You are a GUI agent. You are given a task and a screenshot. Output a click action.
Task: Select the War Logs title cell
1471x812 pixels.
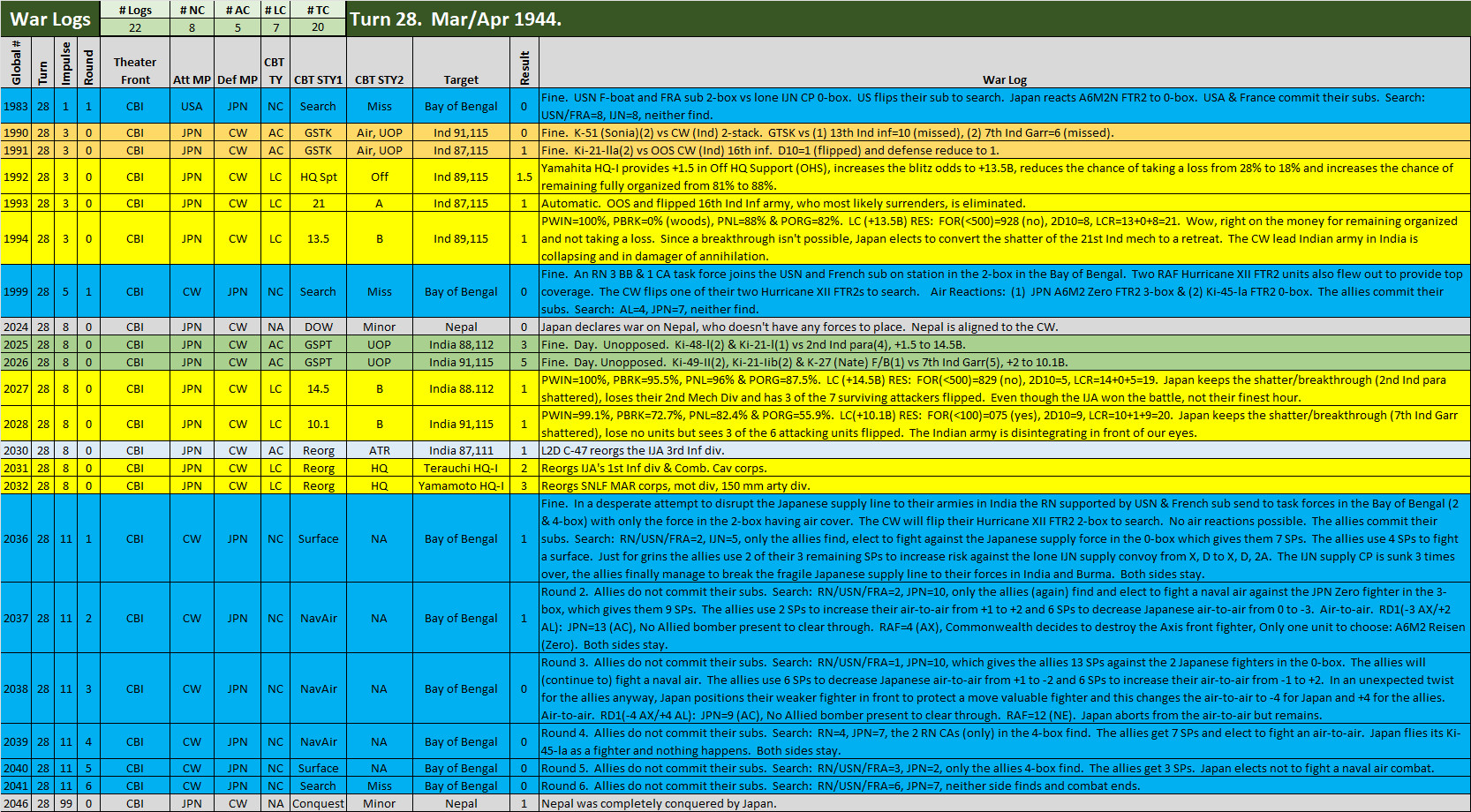[49, 18]
